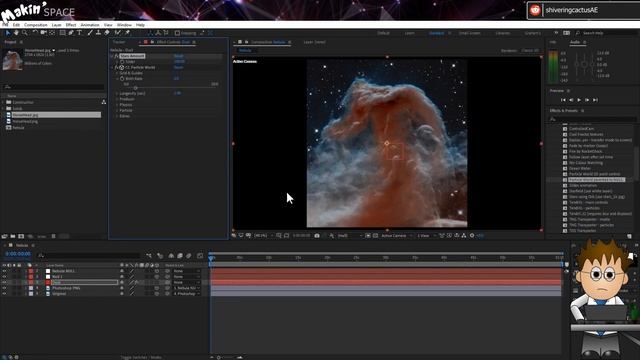Adjust the Birth Rate slider handle

point(136,88)
